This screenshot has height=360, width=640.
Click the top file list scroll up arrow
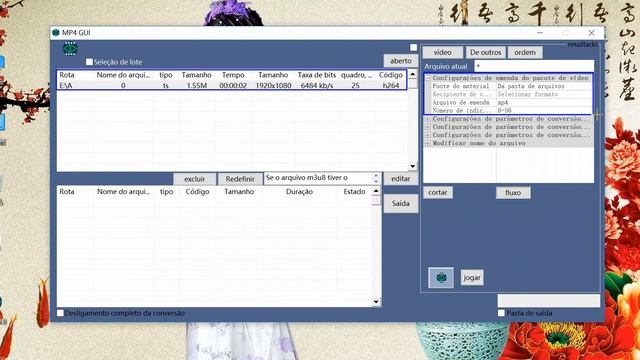click(x=413, y=74)
